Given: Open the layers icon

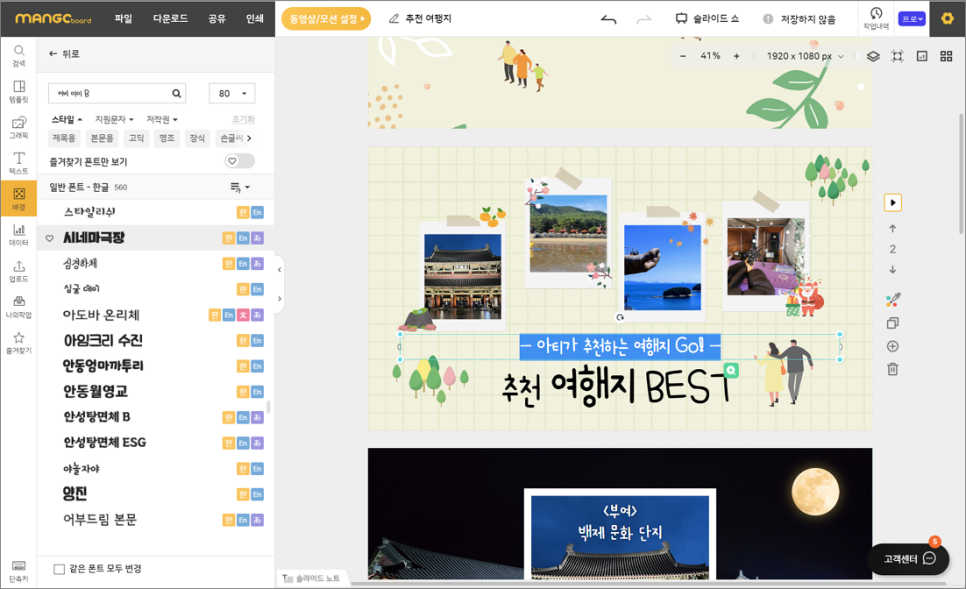Looking at the screenshot, I should click(873, 56).
